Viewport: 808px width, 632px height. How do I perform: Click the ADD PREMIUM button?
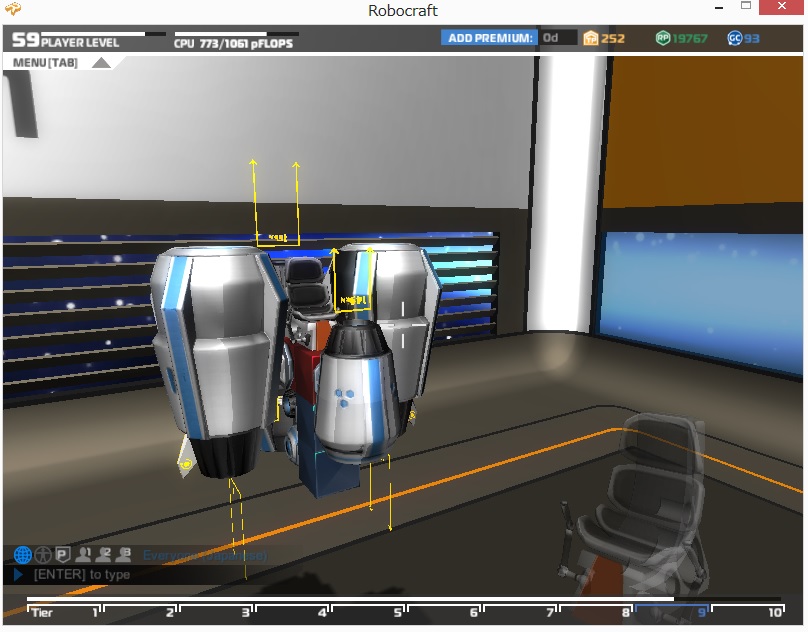(489, 38)
